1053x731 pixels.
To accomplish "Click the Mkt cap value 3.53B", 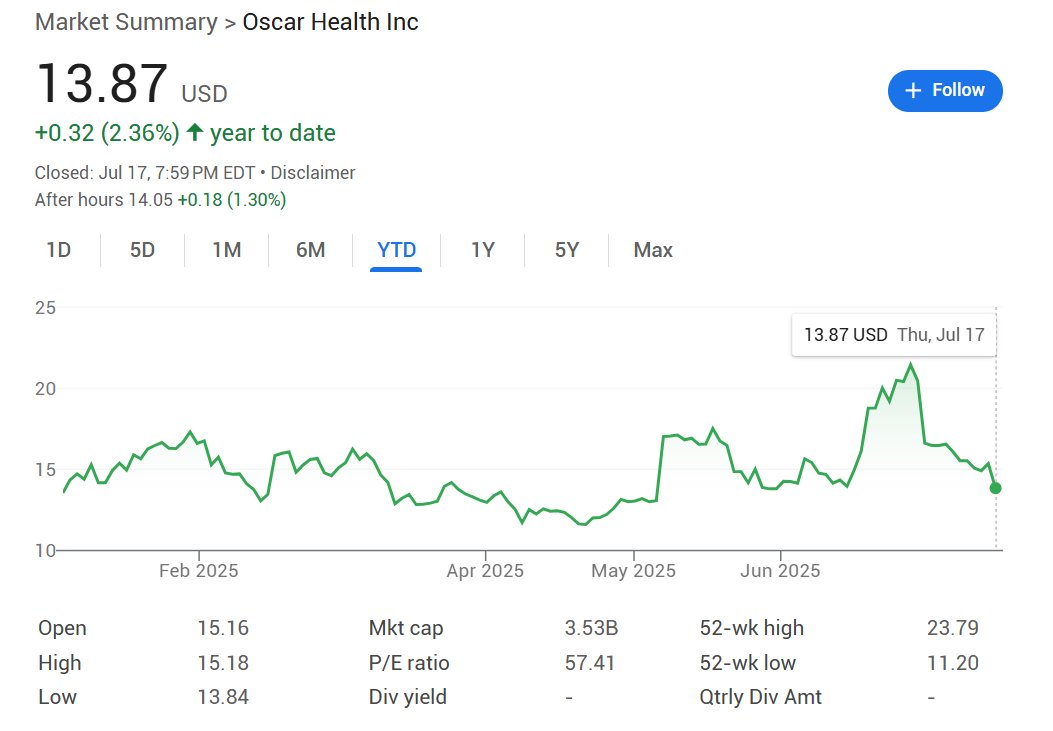I will pos(591,628).
